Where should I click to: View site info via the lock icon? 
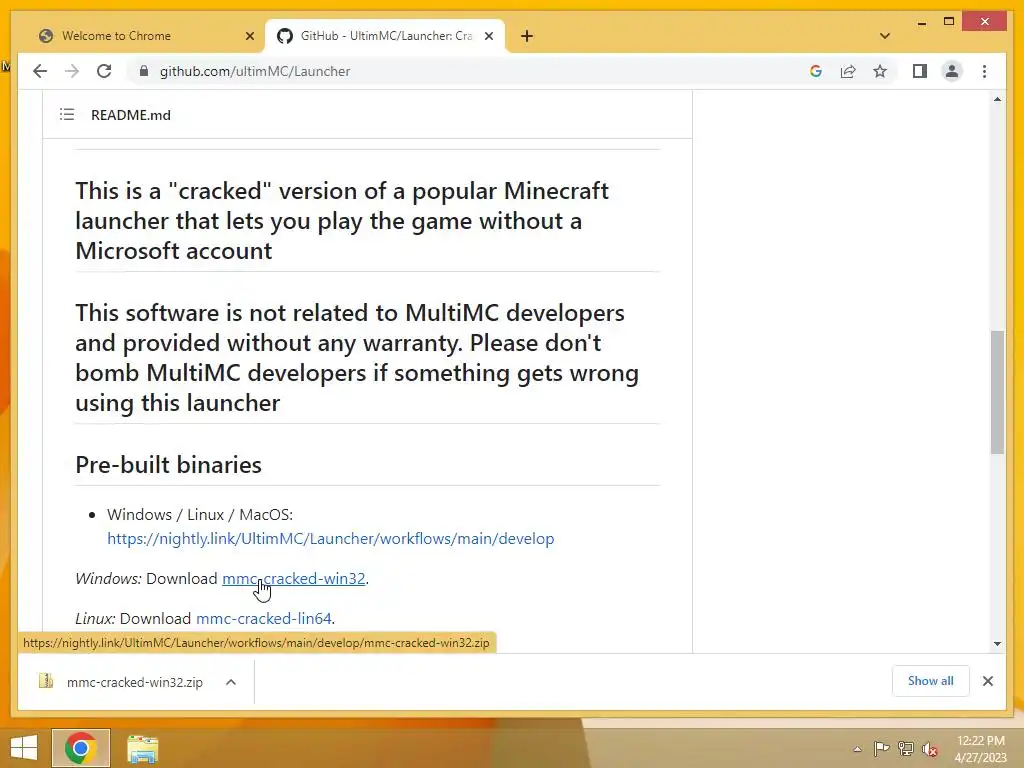[x=144, y=71]
